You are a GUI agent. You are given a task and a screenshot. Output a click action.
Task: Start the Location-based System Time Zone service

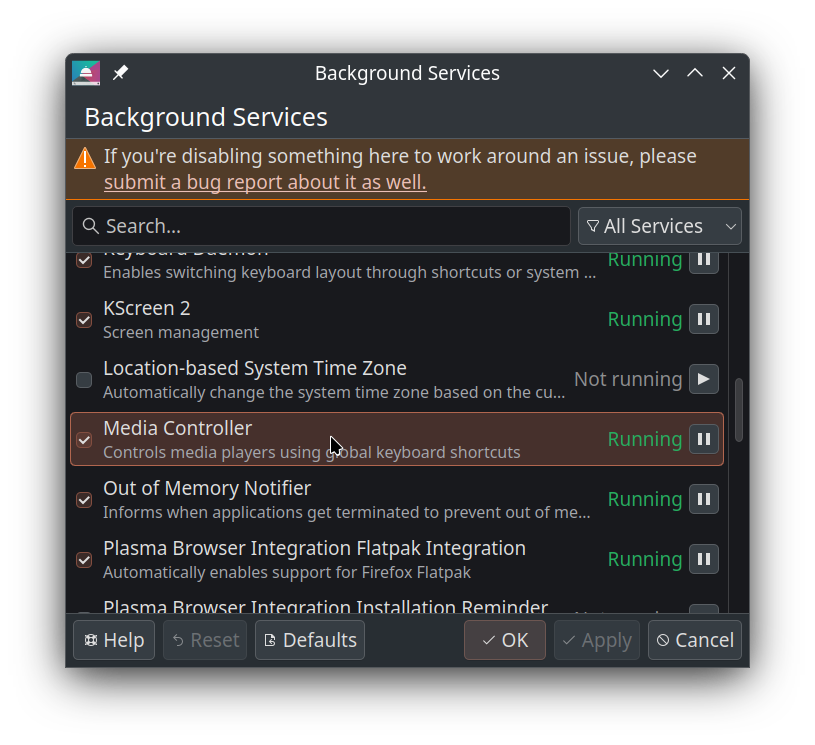tap(704, 380)
